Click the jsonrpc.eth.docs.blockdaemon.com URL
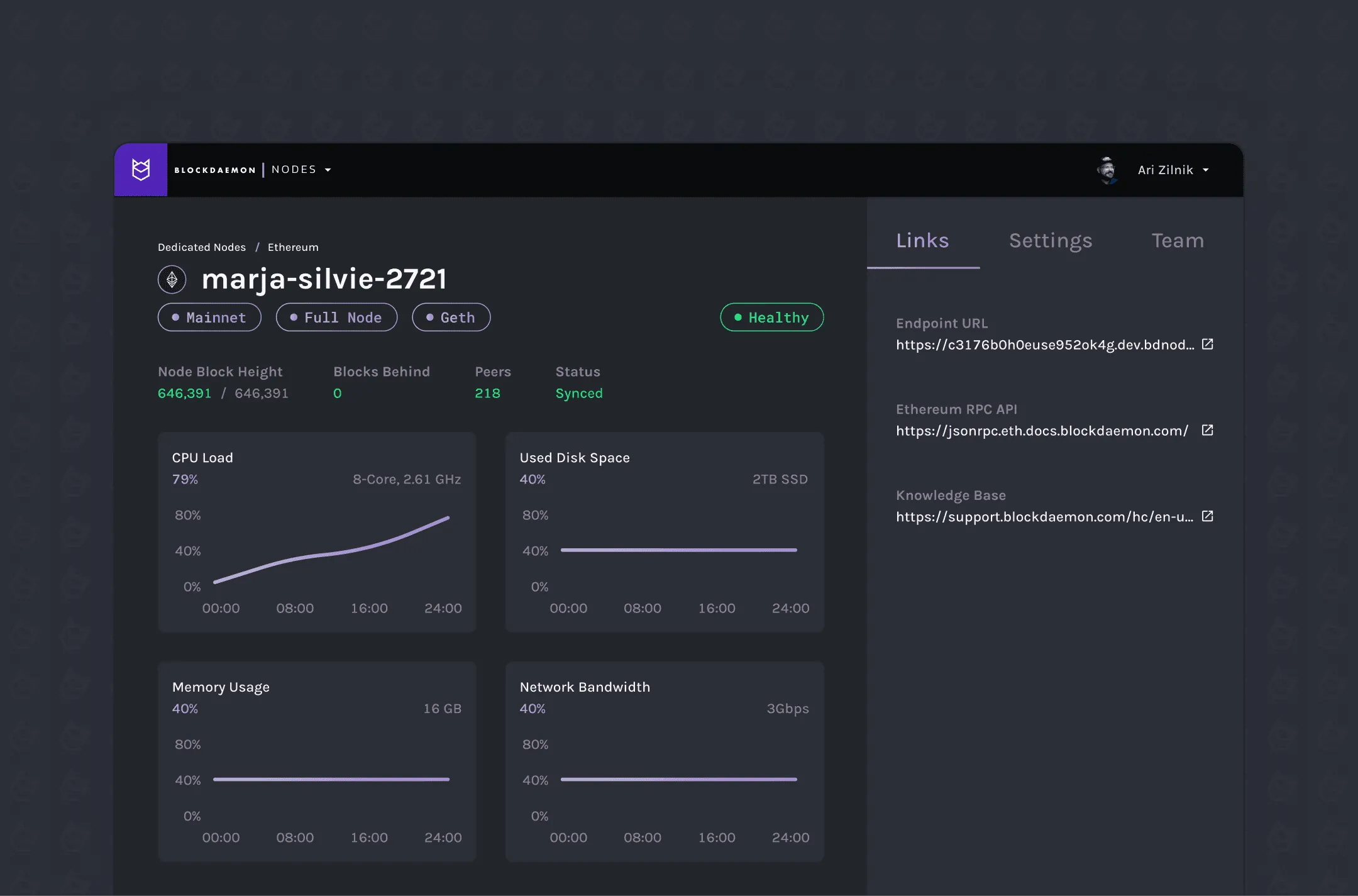The width and height of the screenshot is (1358, 896). 1042,431
